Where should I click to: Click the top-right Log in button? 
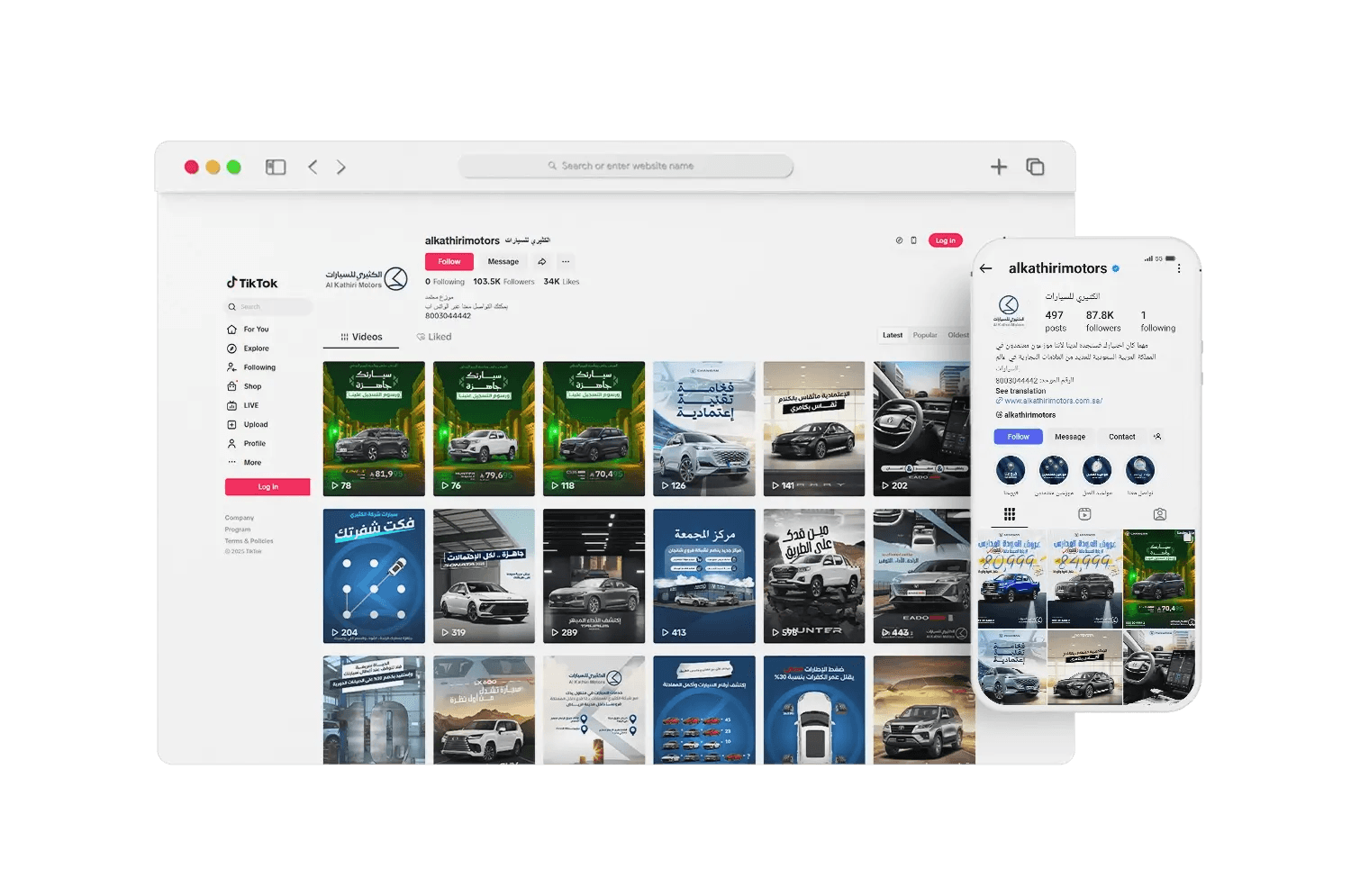945,240
